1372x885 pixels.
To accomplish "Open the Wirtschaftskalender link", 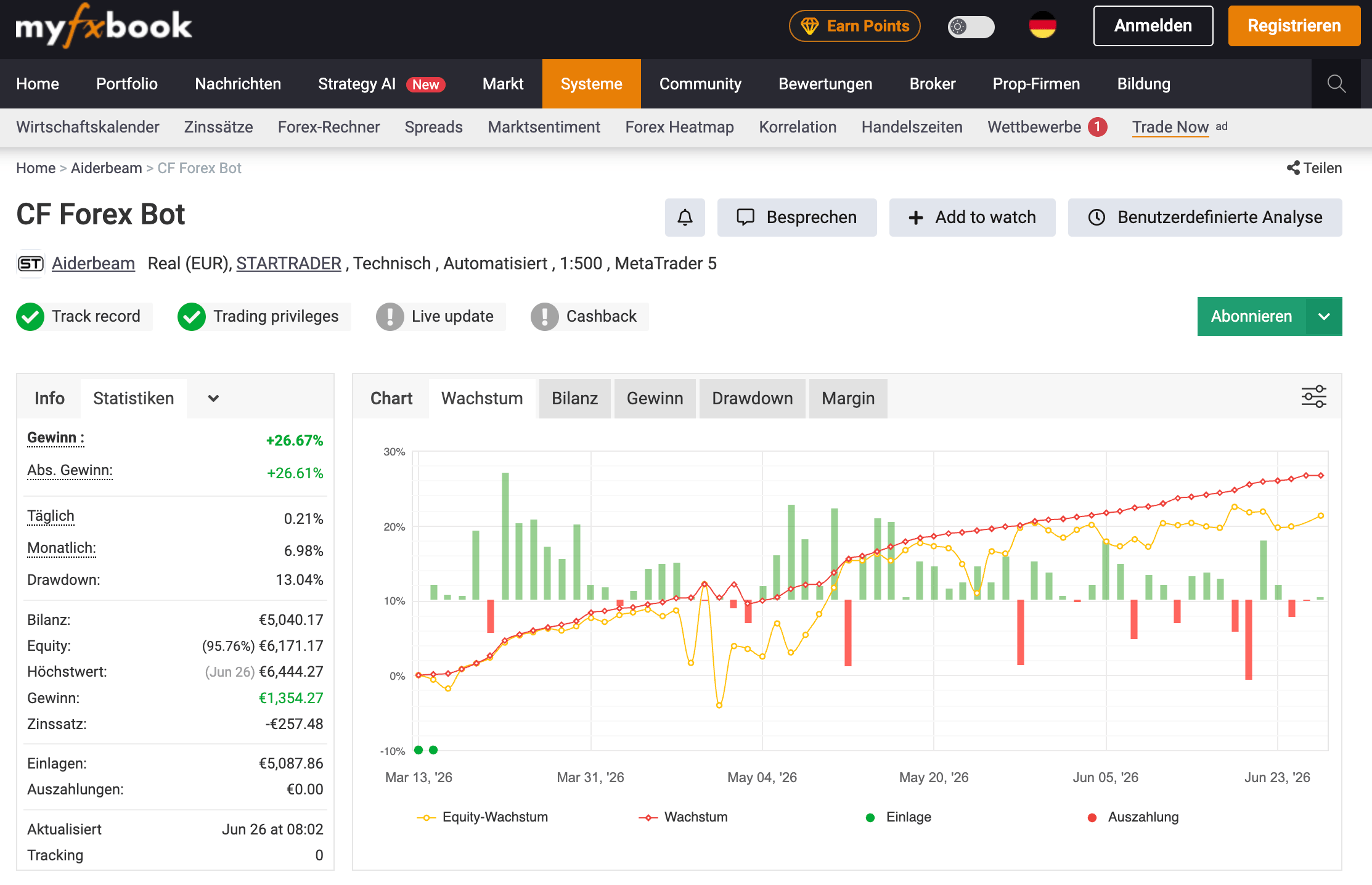I will [88, 127].
